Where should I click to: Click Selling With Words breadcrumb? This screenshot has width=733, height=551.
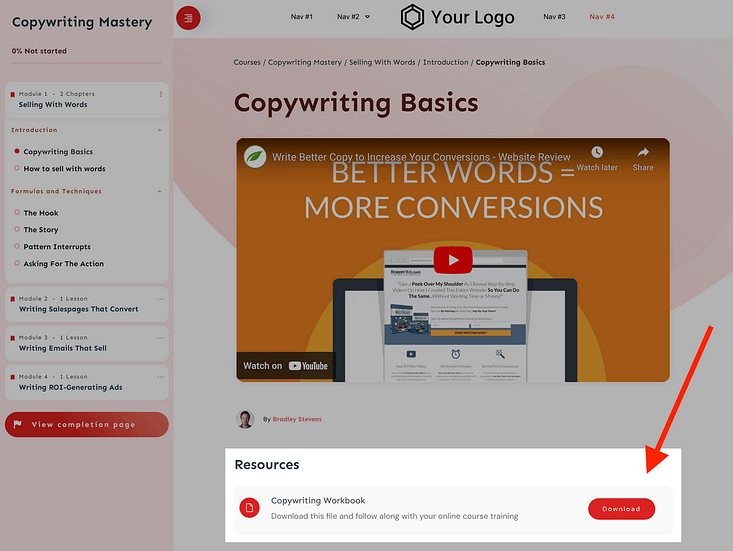pyautogui.click(x=382, y=62)
